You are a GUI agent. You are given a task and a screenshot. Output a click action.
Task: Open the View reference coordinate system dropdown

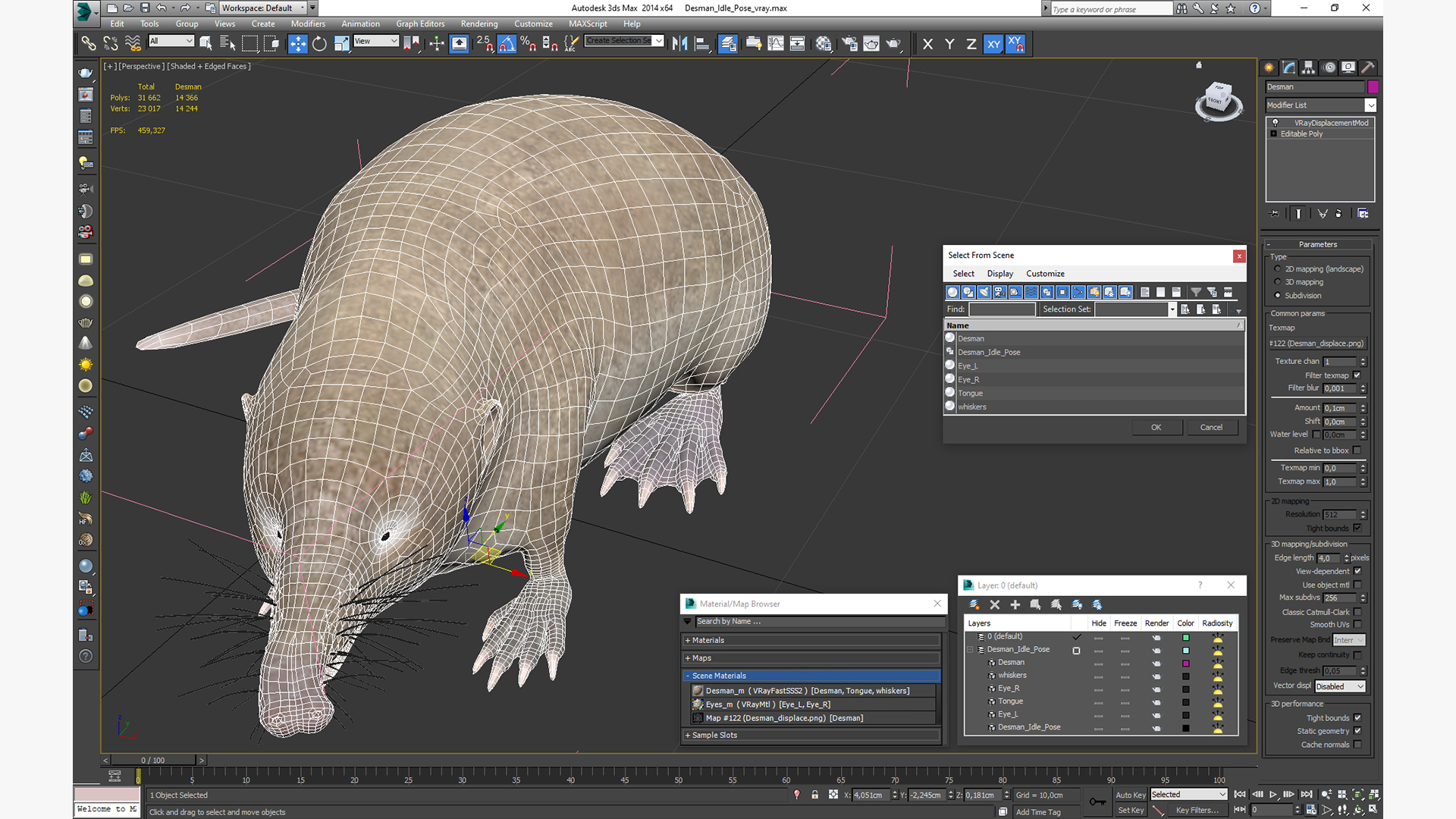click(x=376, y=41)
